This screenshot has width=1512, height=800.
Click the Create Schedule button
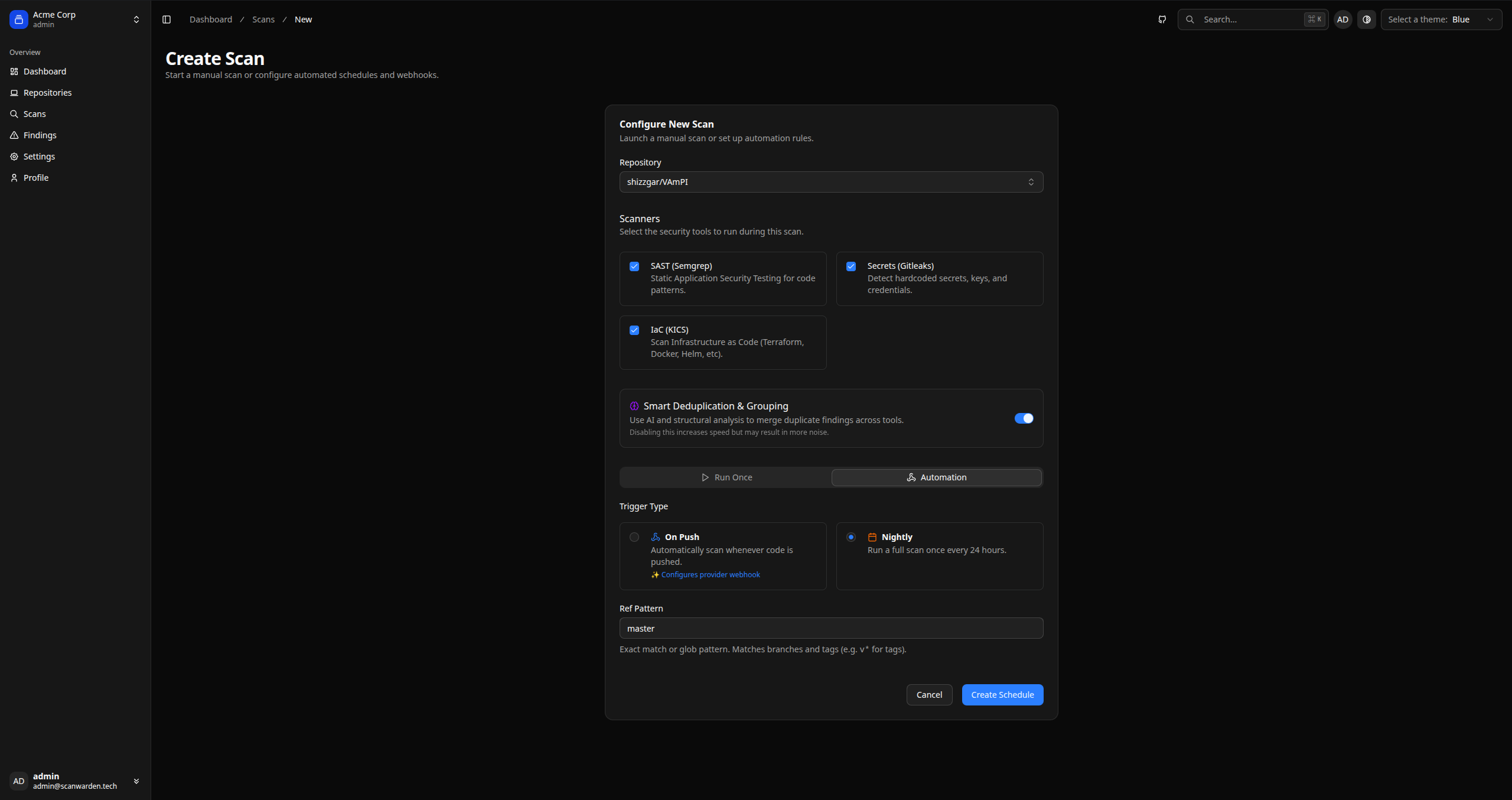[1002, 695]
